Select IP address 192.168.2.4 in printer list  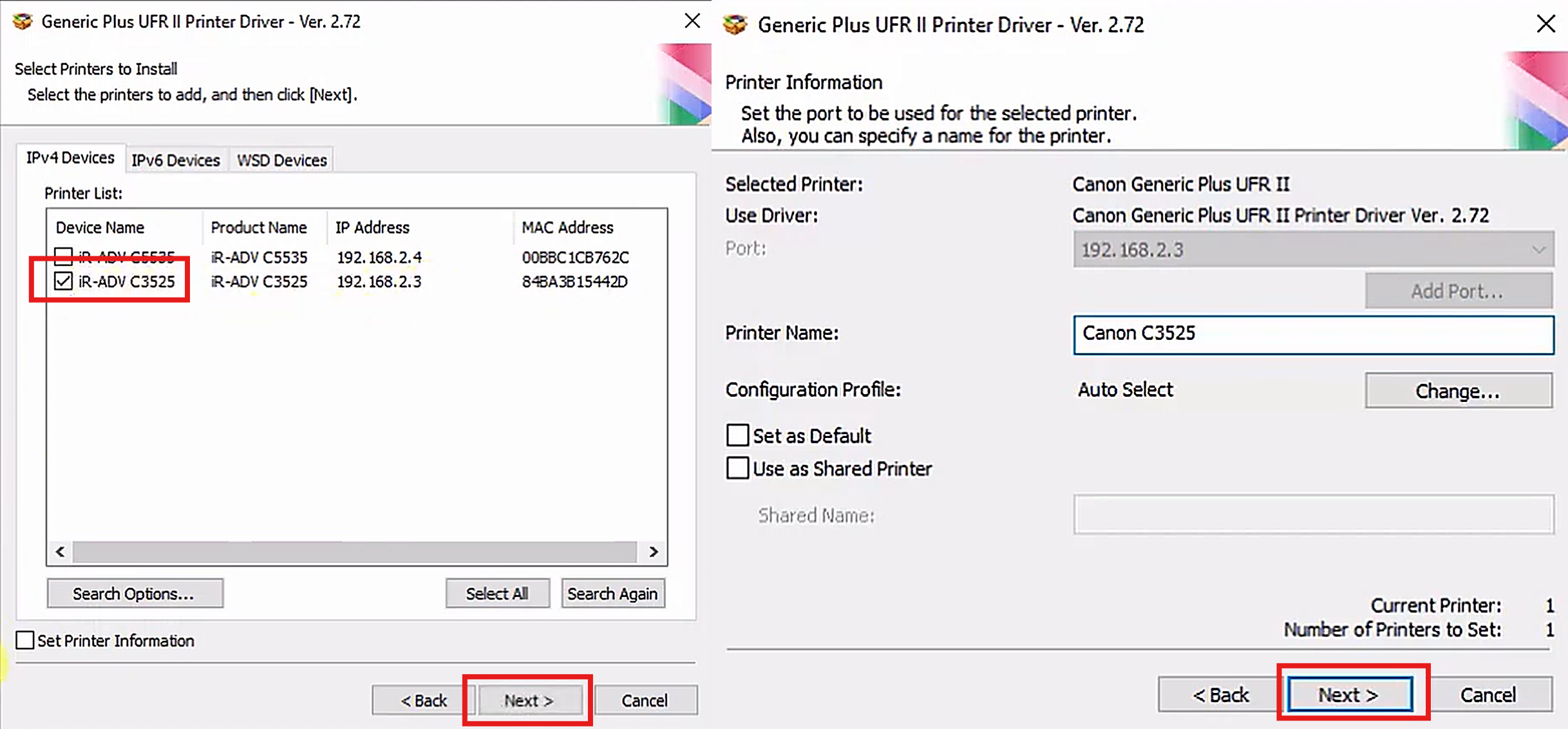(379, 258)
